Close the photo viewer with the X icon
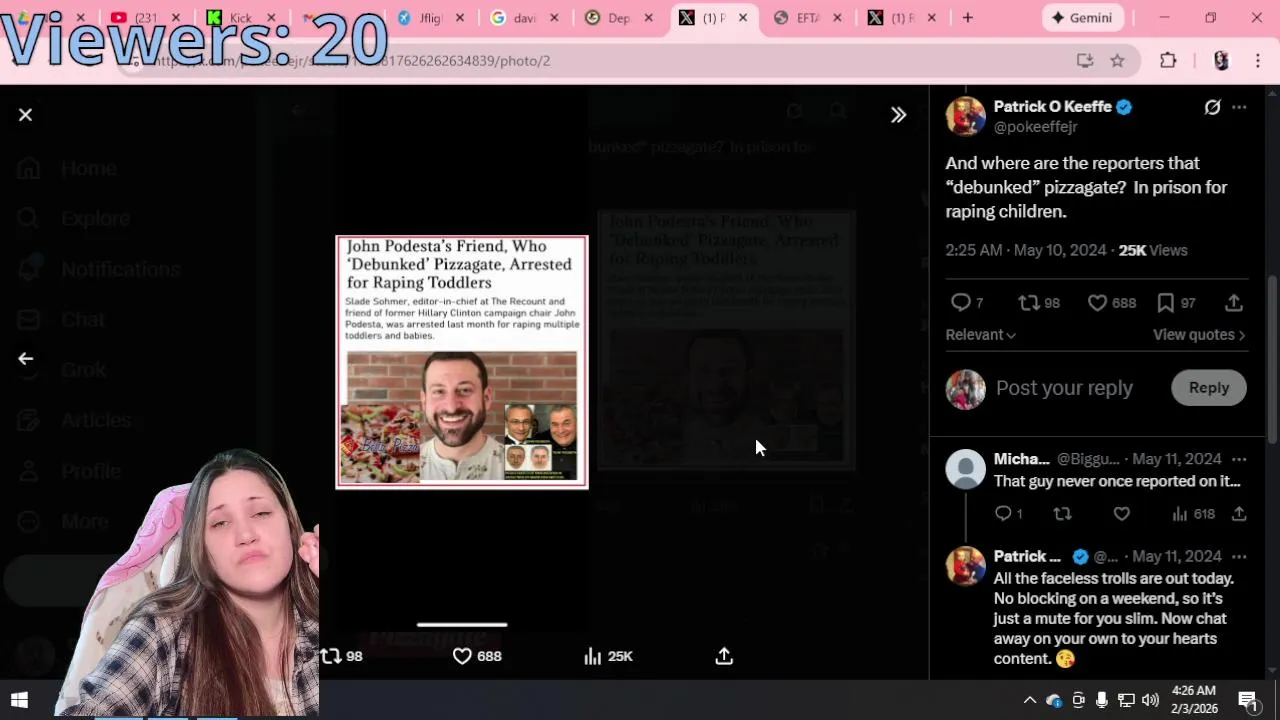Image resolution: width=1280 pixels, height=720 pixels. tap(25, 115)
